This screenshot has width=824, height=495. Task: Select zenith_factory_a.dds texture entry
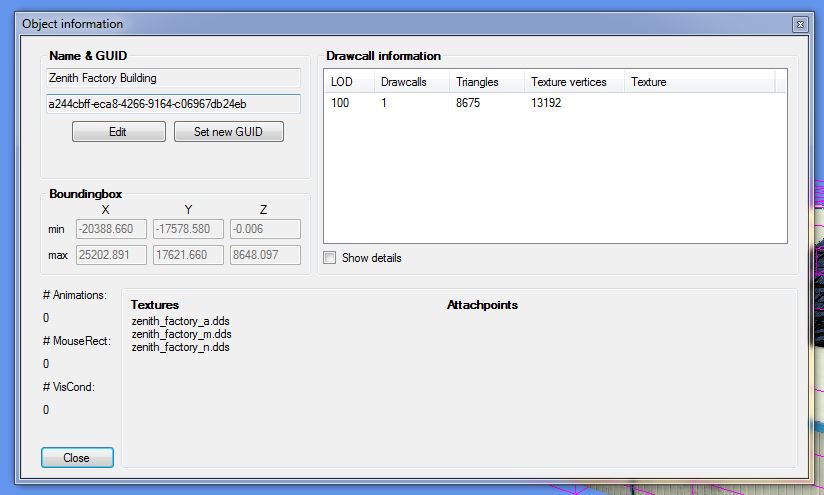[x=181, y=321]
